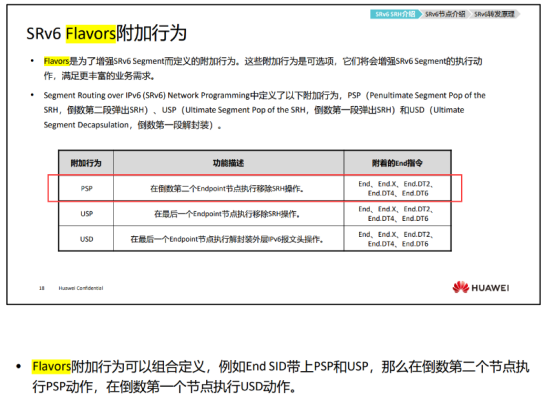The width and height of the screenshot is (554, 401).
Task: Click the Huawei Confidential footer text
Action: (81, 288)
